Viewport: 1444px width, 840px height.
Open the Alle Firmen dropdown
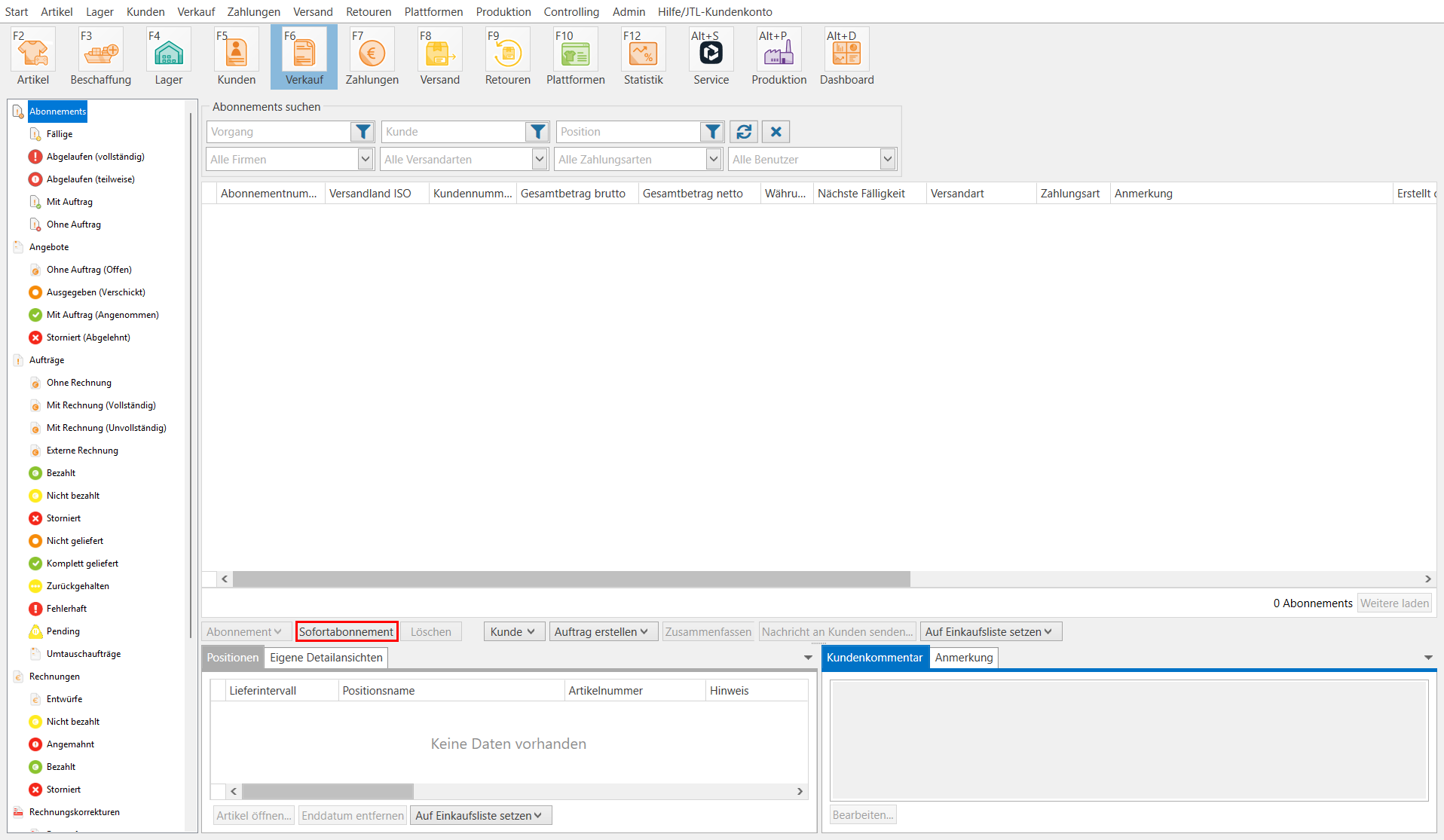coord(290,159)
